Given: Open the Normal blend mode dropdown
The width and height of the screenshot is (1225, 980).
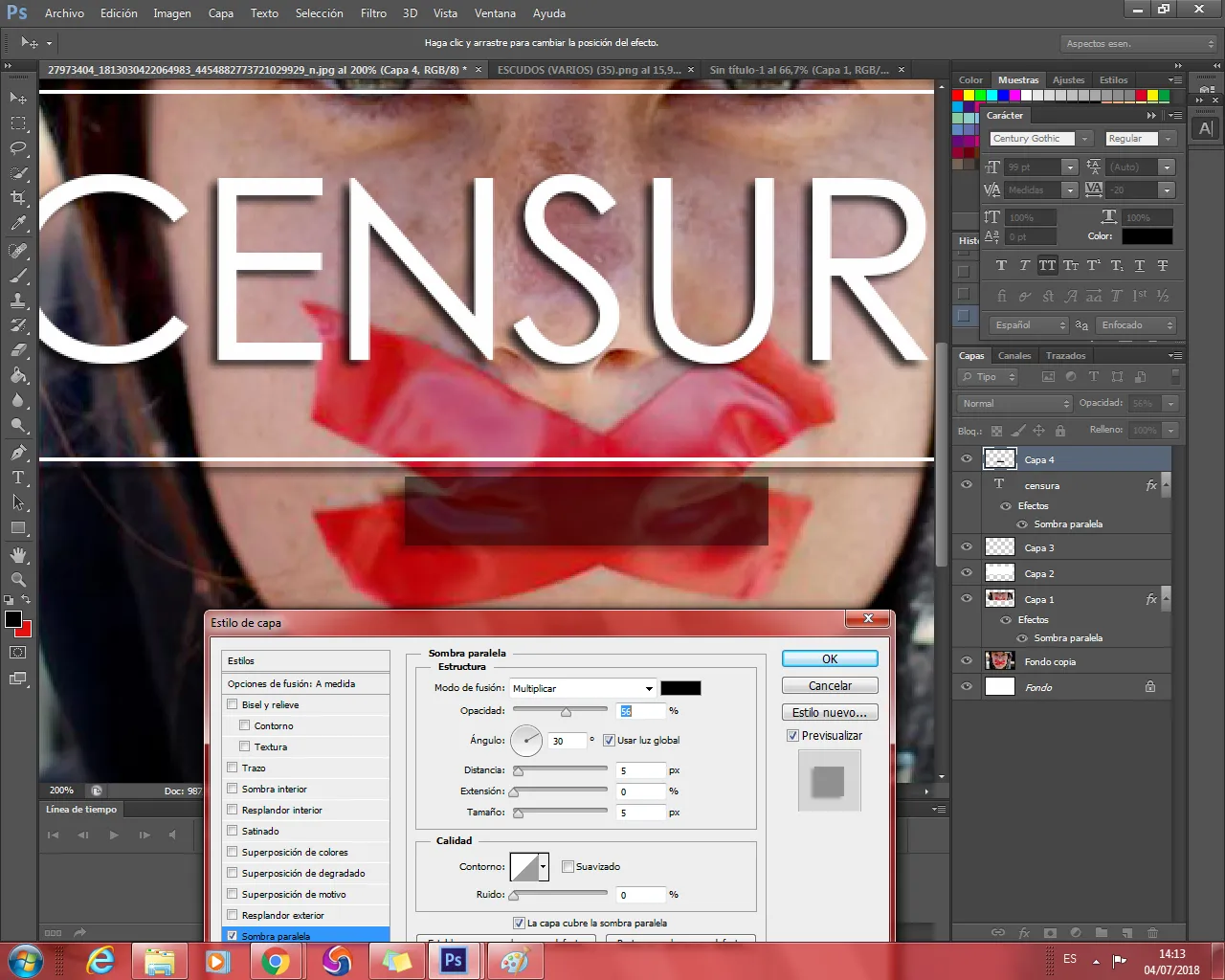Looking at the screenshot, I should pyautogui.click(x=1014, y=404).
